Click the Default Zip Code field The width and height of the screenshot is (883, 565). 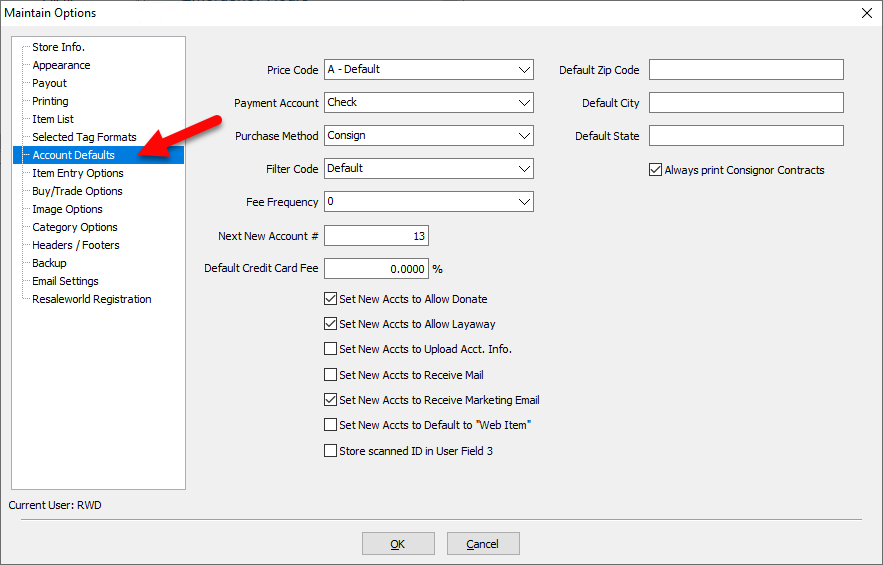click(x=746, y=70)
